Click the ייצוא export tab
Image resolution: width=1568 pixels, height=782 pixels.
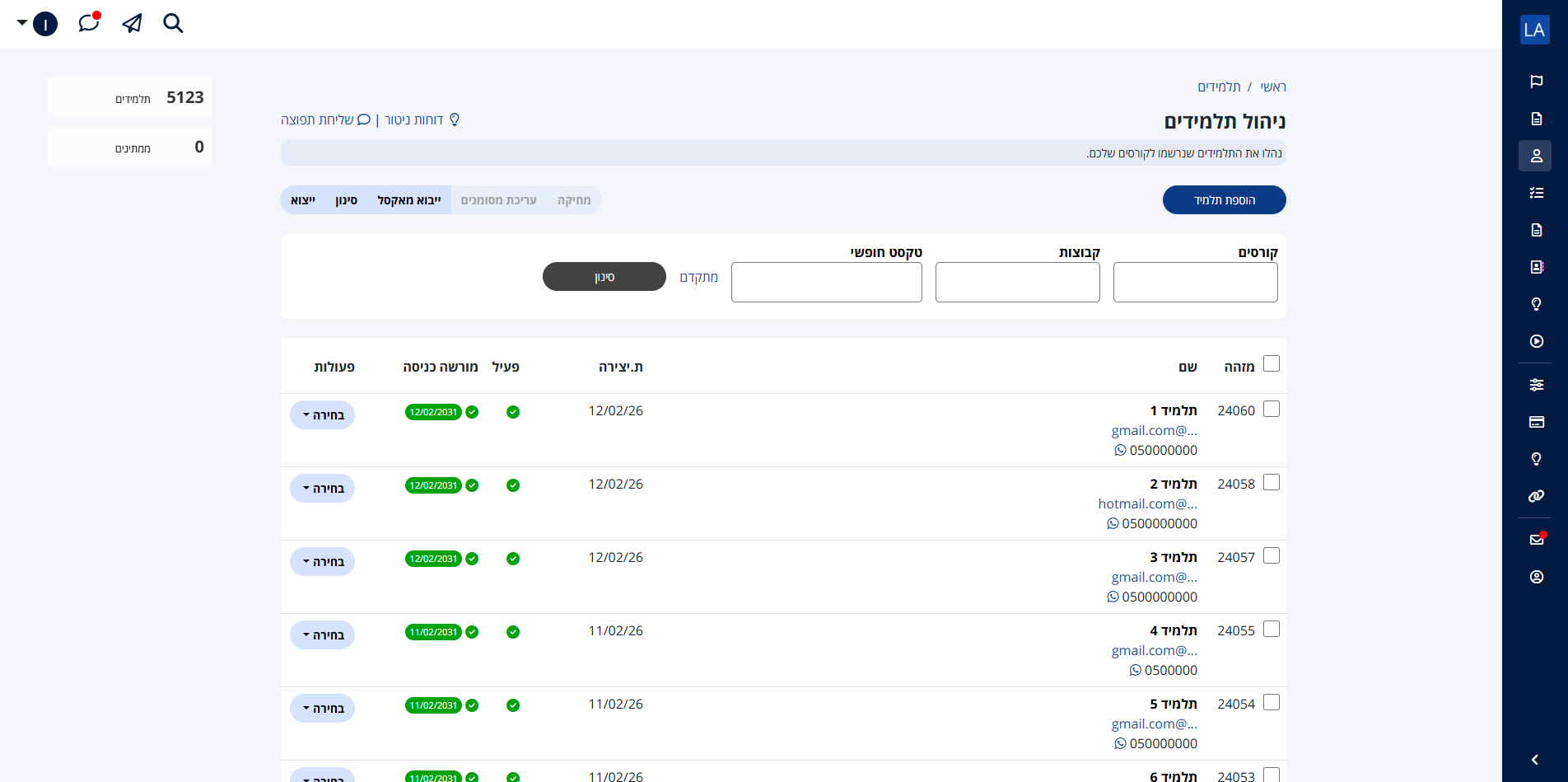(x=303, y=200)
